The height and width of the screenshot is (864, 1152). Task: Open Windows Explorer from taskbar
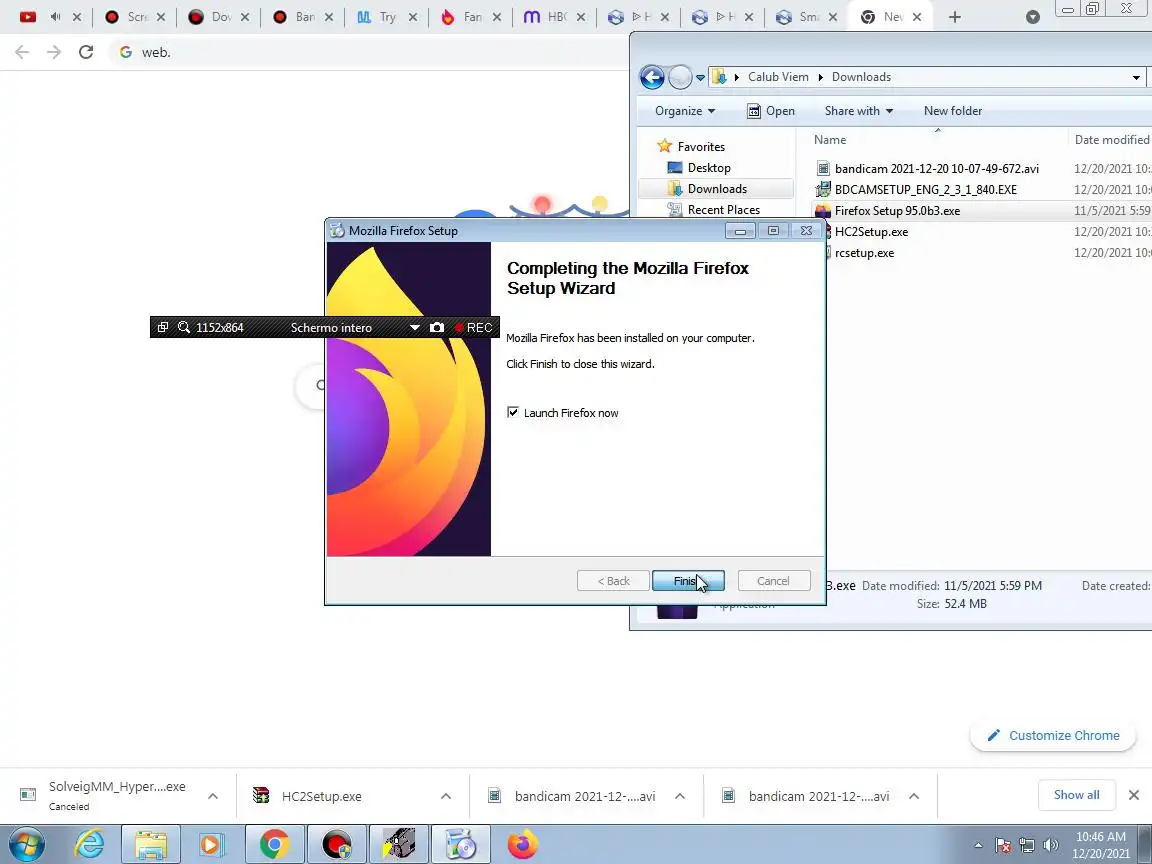(x=151, y=844)
